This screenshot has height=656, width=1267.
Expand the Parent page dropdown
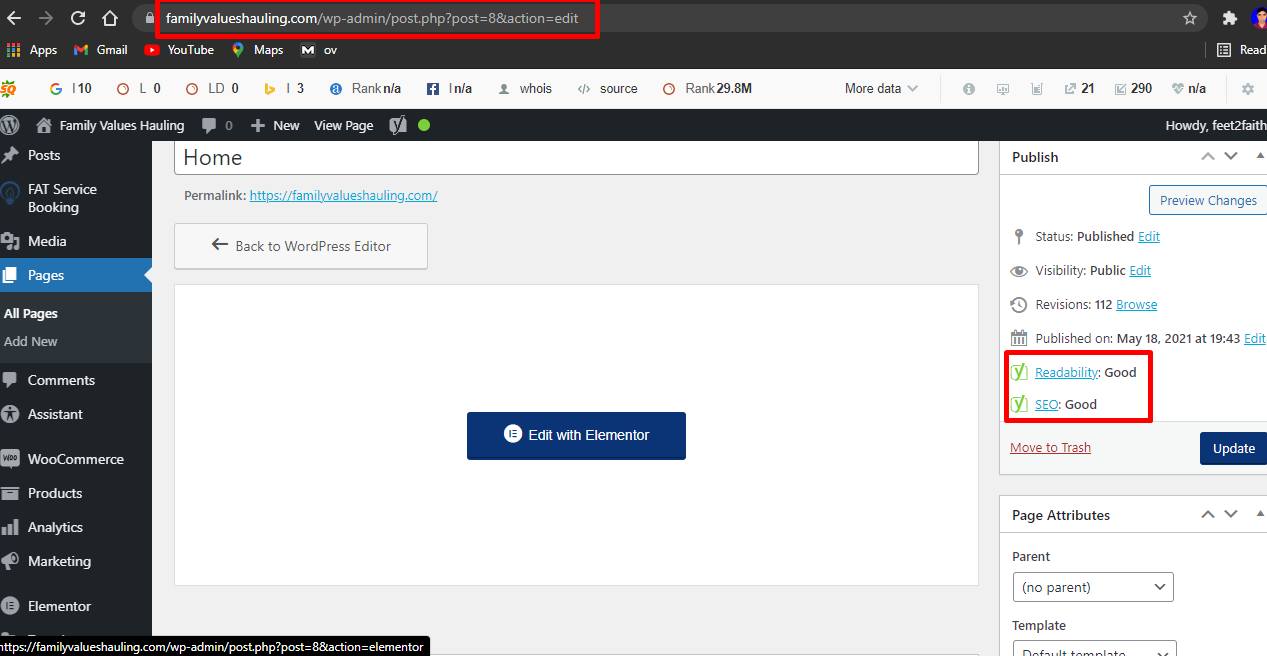click(x=1092, y=587)
